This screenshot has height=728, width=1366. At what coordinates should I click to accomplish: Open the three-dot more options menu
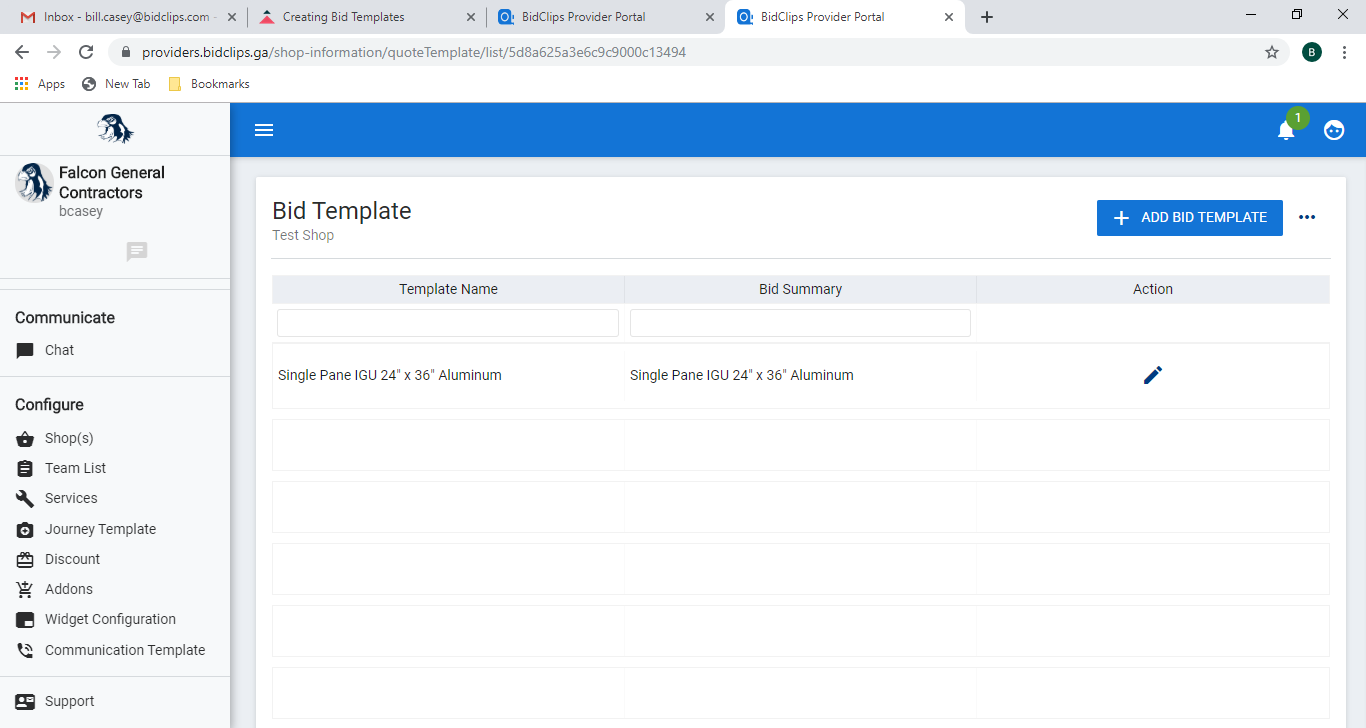(1307, 217)
